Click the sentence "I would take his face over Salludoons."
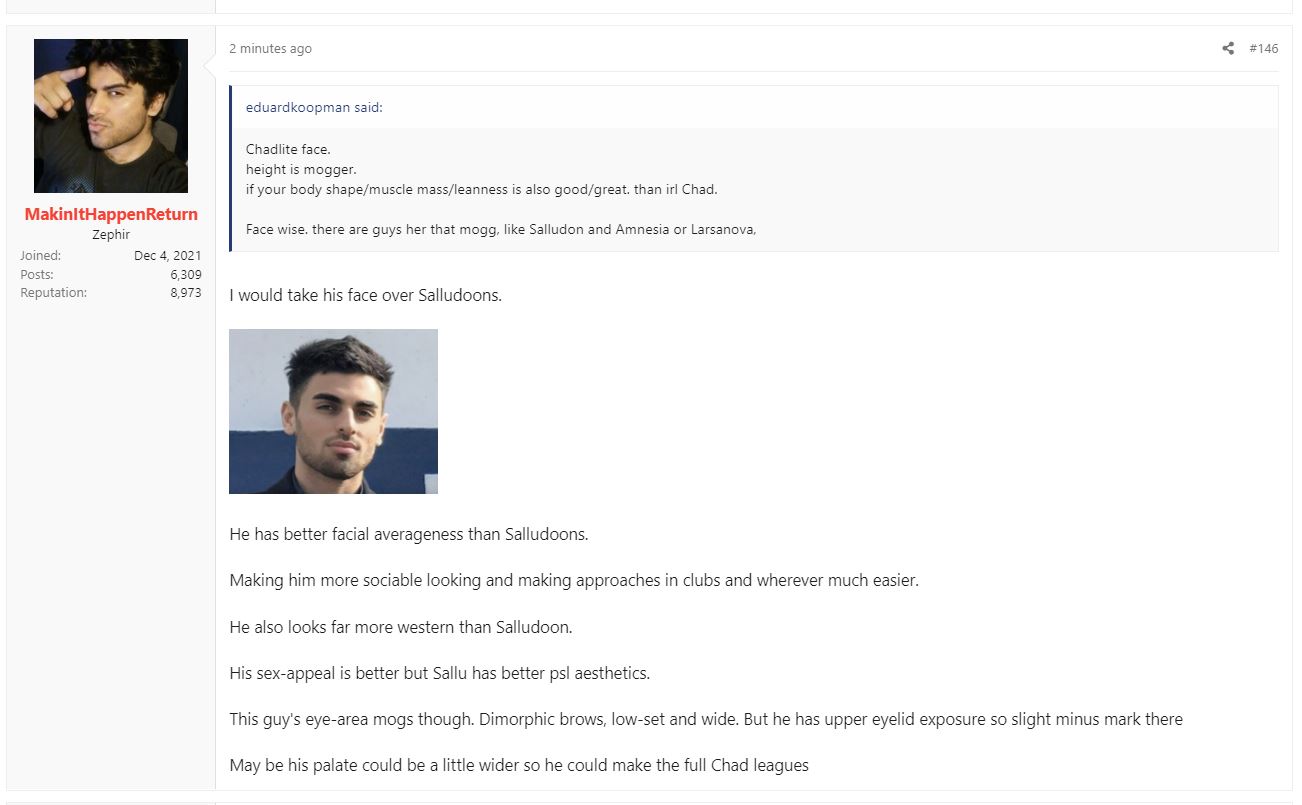 (366, 296)
